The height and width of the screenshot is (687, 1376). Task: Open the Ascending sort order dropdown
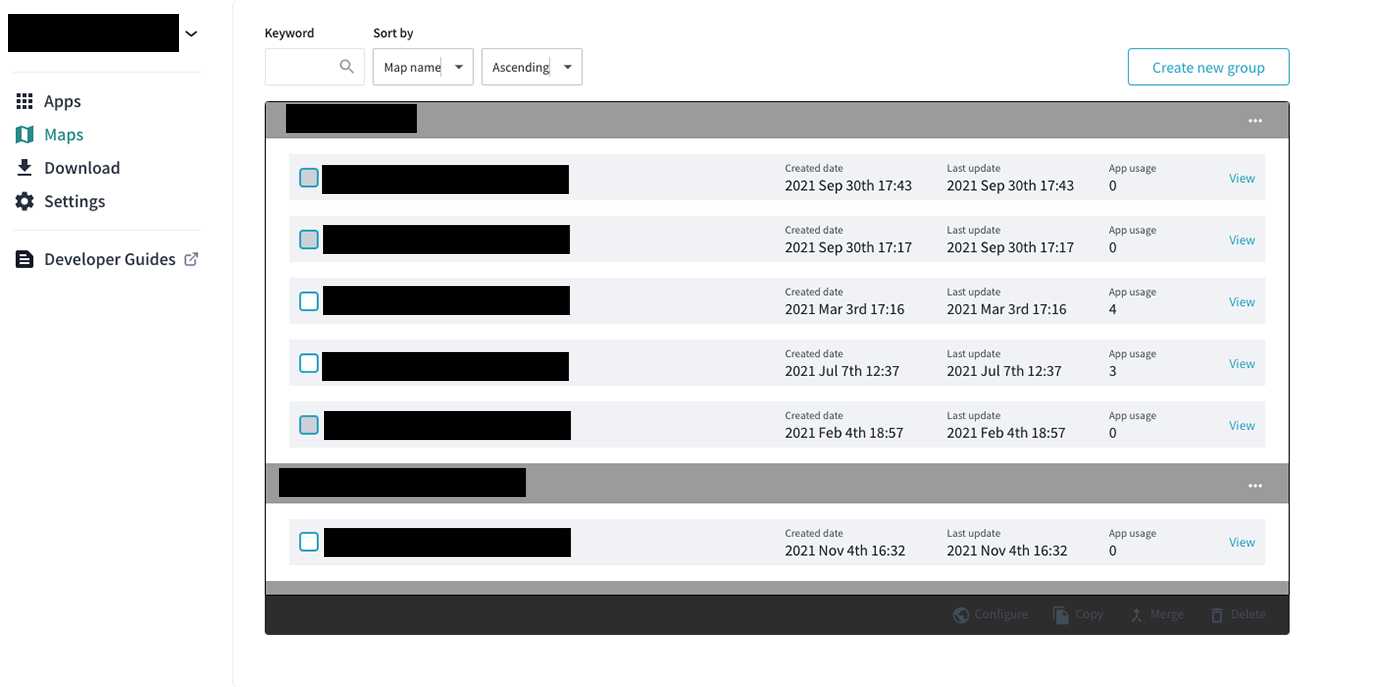[x=531, y=66]
